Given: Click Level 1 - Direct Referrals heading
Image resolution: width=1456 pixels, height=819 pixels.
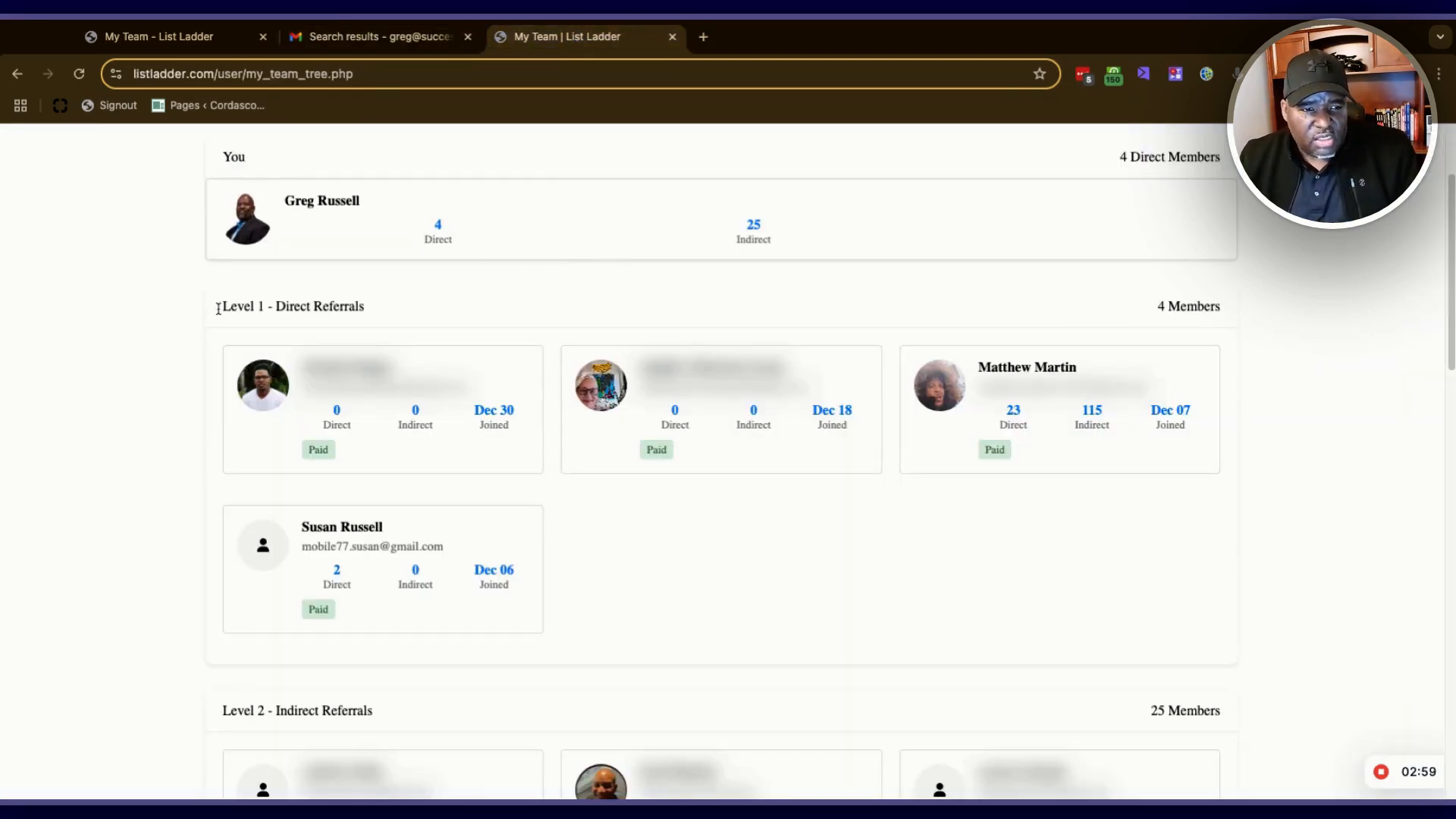Looking at the screenshot, I should [293, 306].
